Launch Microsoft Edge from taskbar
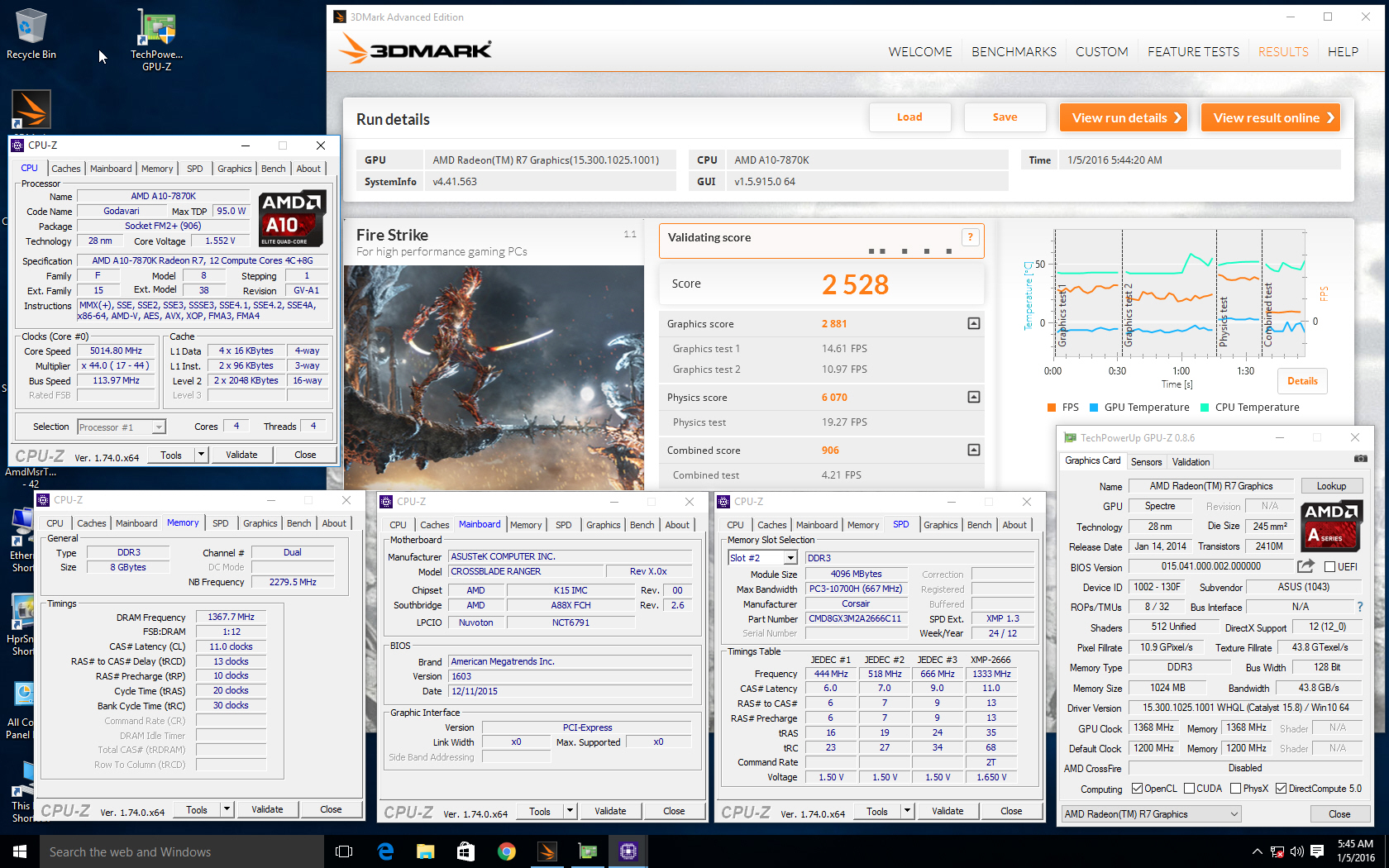The height and width of the screenshot is (868, 1389). (x=385, y=851)
